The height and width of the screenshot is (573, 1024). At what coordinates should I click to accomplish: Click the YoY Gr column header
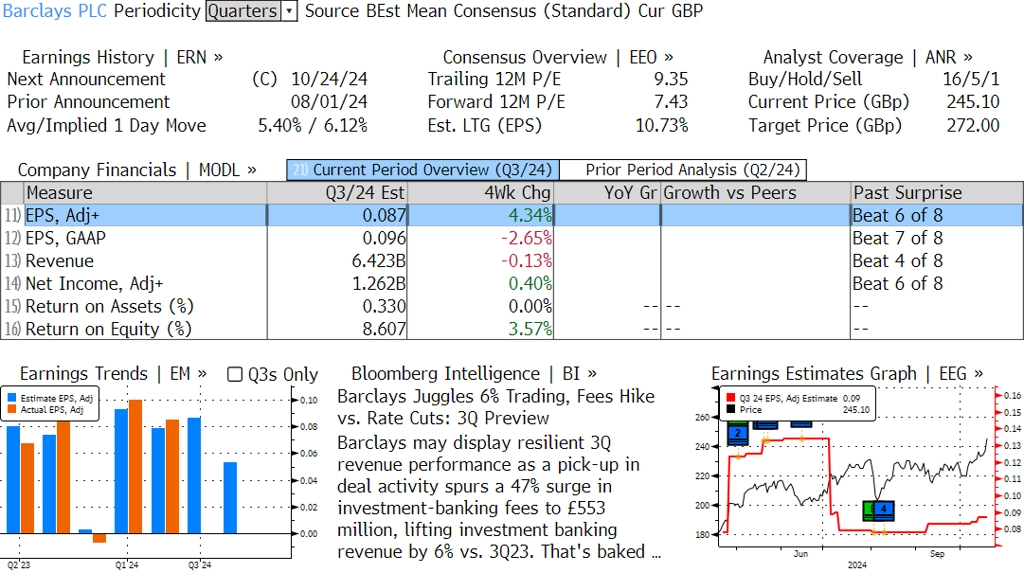[x=607, y=193]
